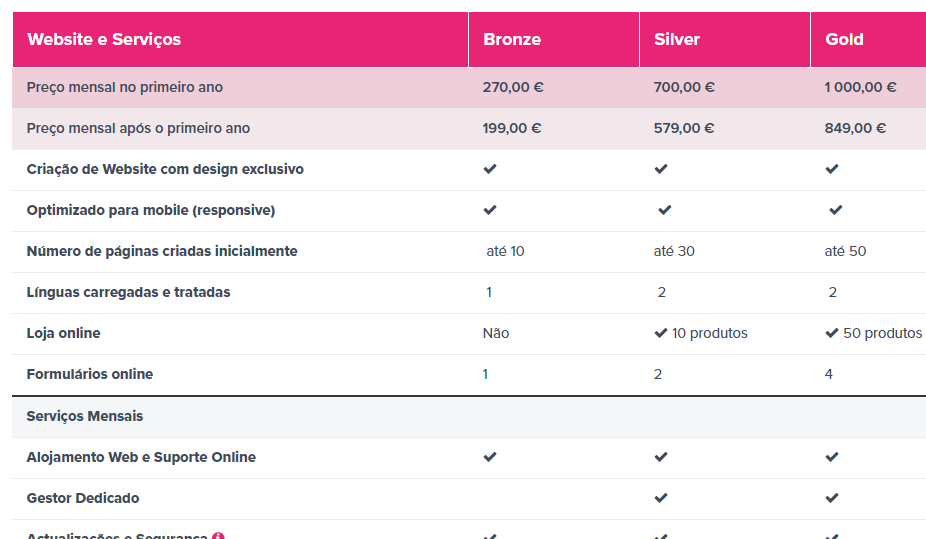Click checkmark next to 50 produtos
Viewport: 926px width, 539px height.
click(832, 333)
